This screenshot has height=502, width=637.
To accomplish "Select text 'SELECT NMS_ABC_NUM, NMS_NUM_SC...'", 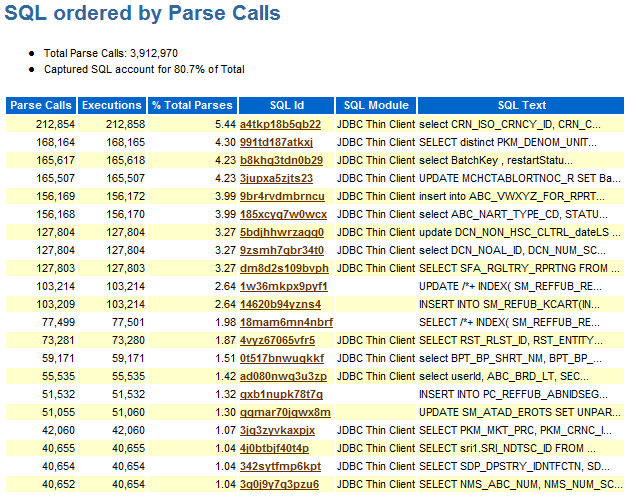I will point(521,484).
